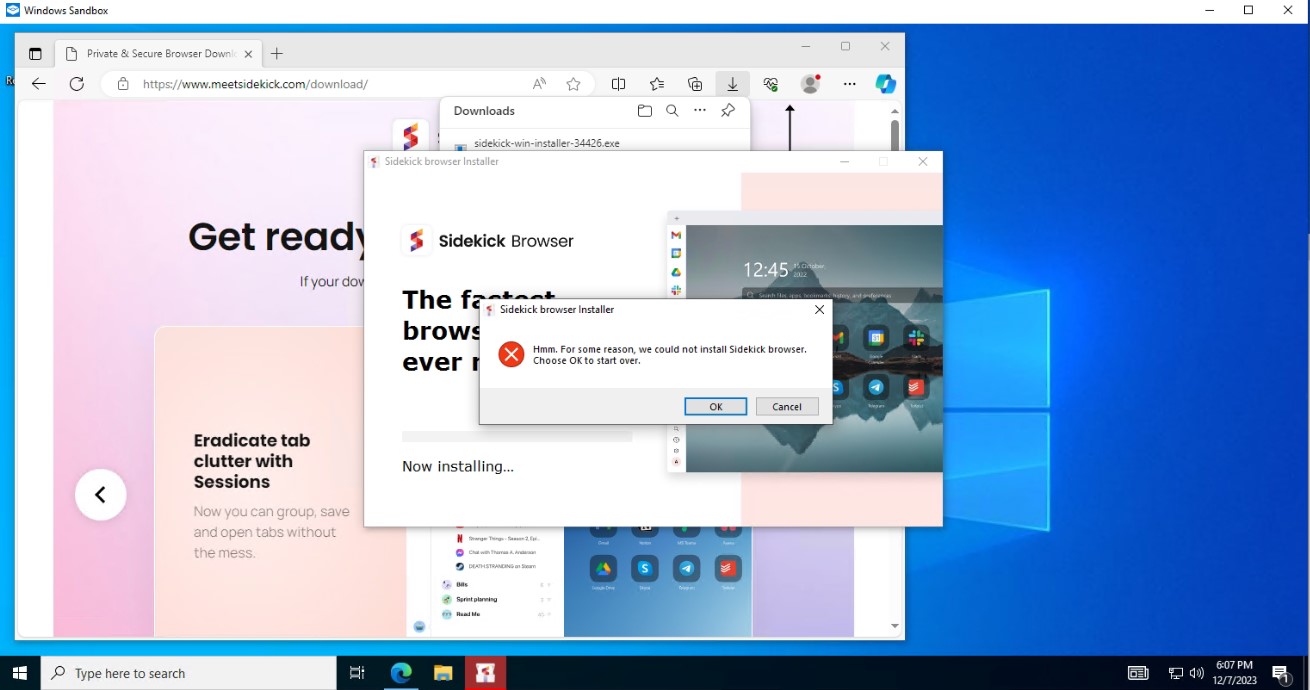Click the 'Eradicate tab clutter with Sessions' heading

coord(252,461)
